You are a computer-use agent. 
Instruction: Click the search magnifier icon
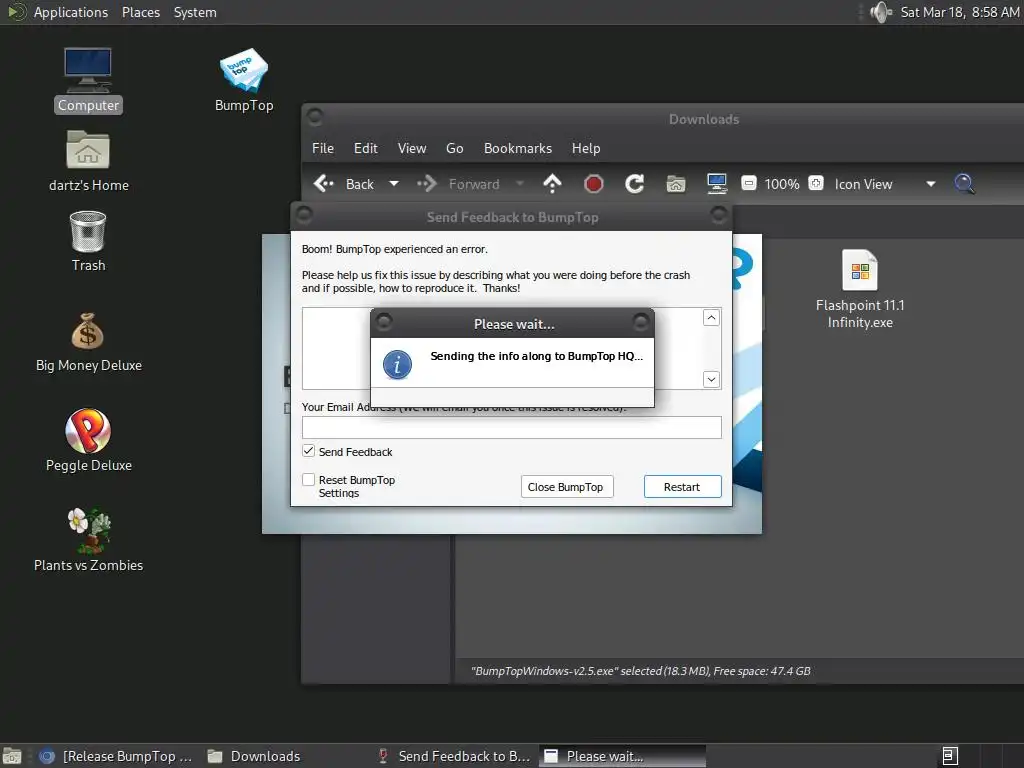(x=965, y=184)
